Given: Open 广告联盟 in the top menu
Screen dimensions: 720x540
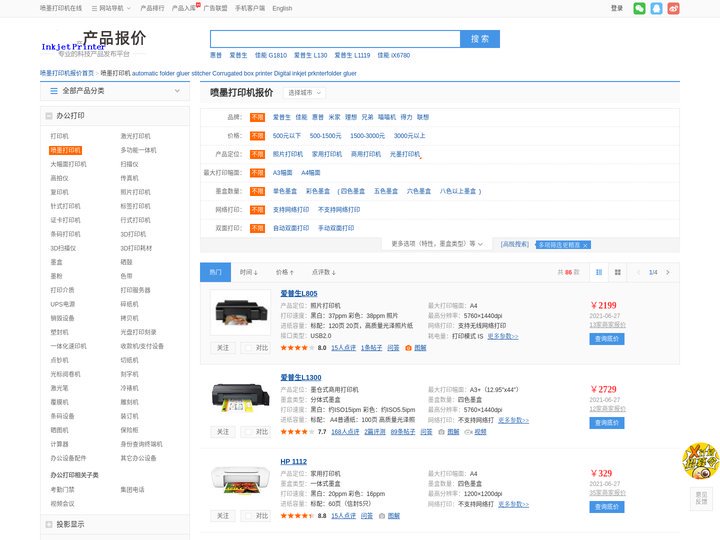Looking at the screenshot, I should click(x=215, y=8).
